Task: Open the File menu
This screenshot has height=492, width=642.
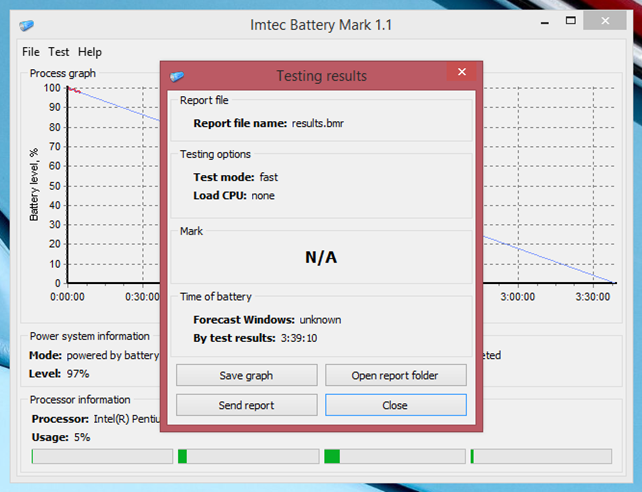Action: click(x=31, y=52)
